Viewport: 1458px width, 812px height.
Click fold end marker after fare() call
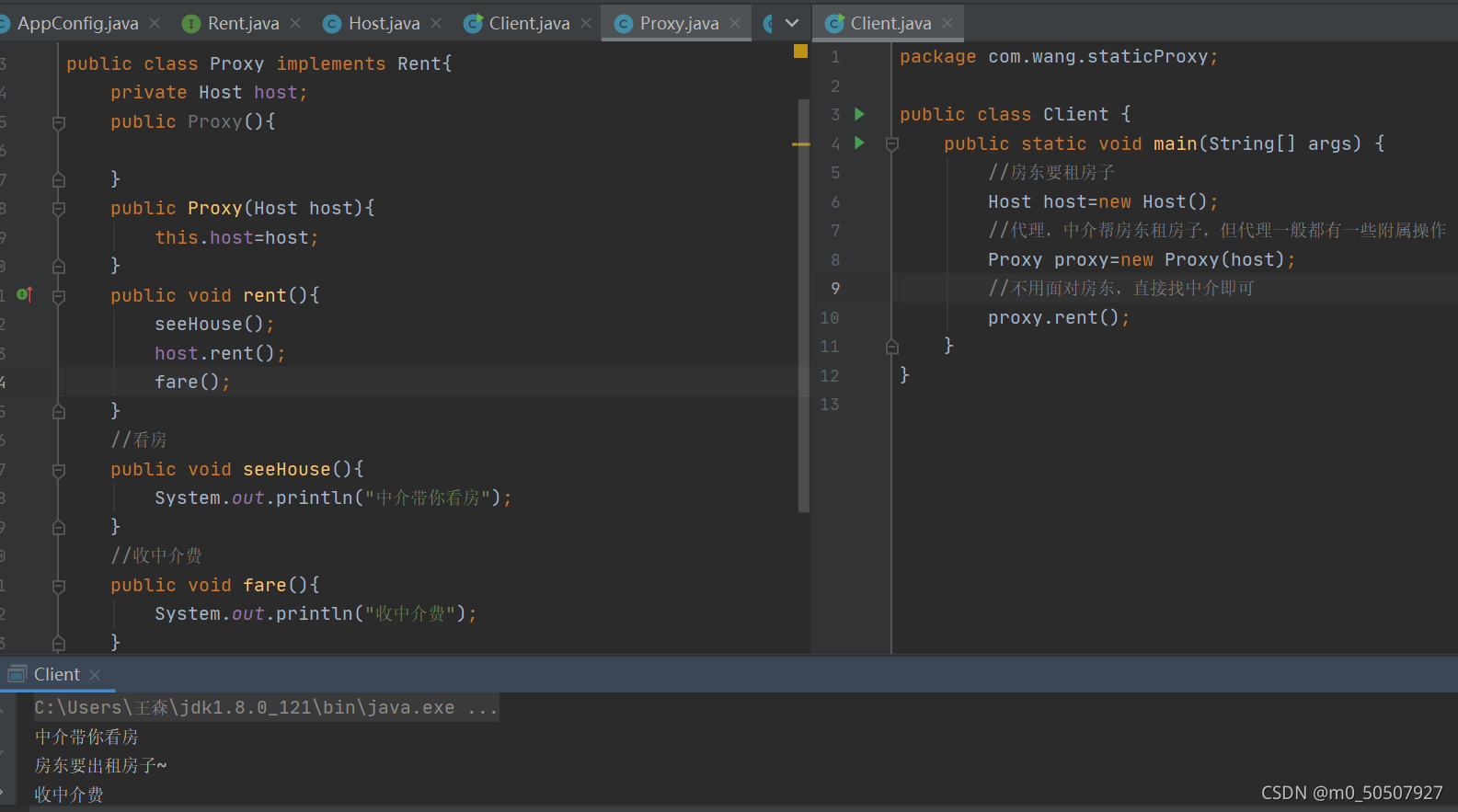pos(59,411)
